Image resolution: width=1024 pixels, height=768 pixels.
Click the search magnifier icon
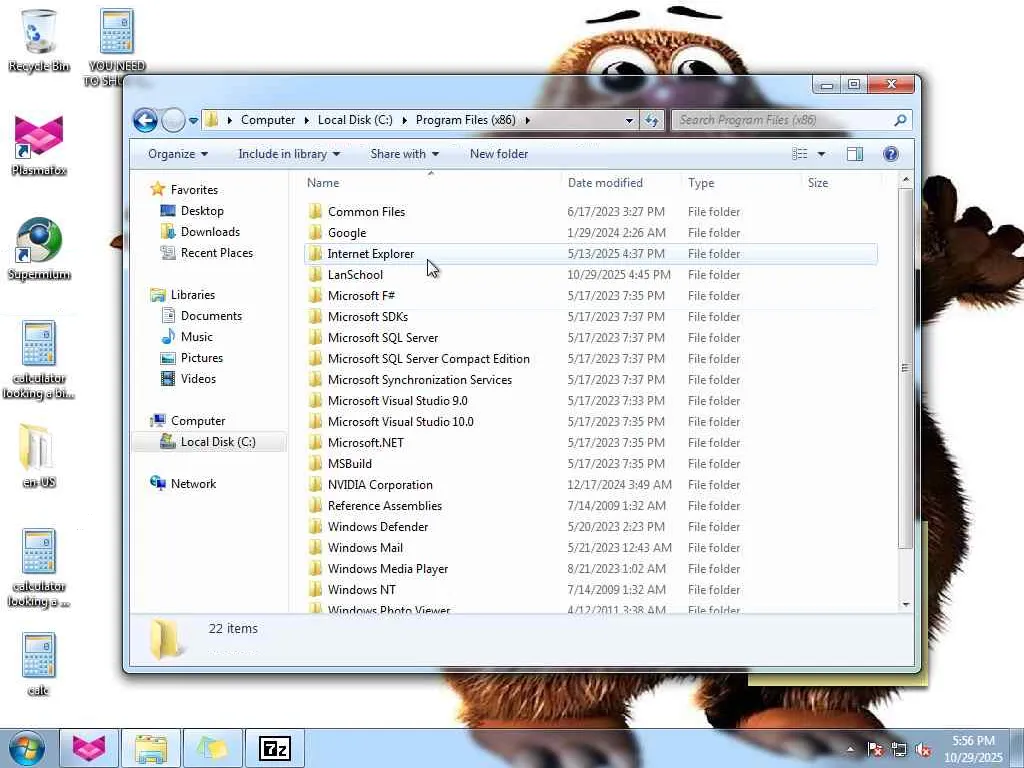tap(901, 120)
